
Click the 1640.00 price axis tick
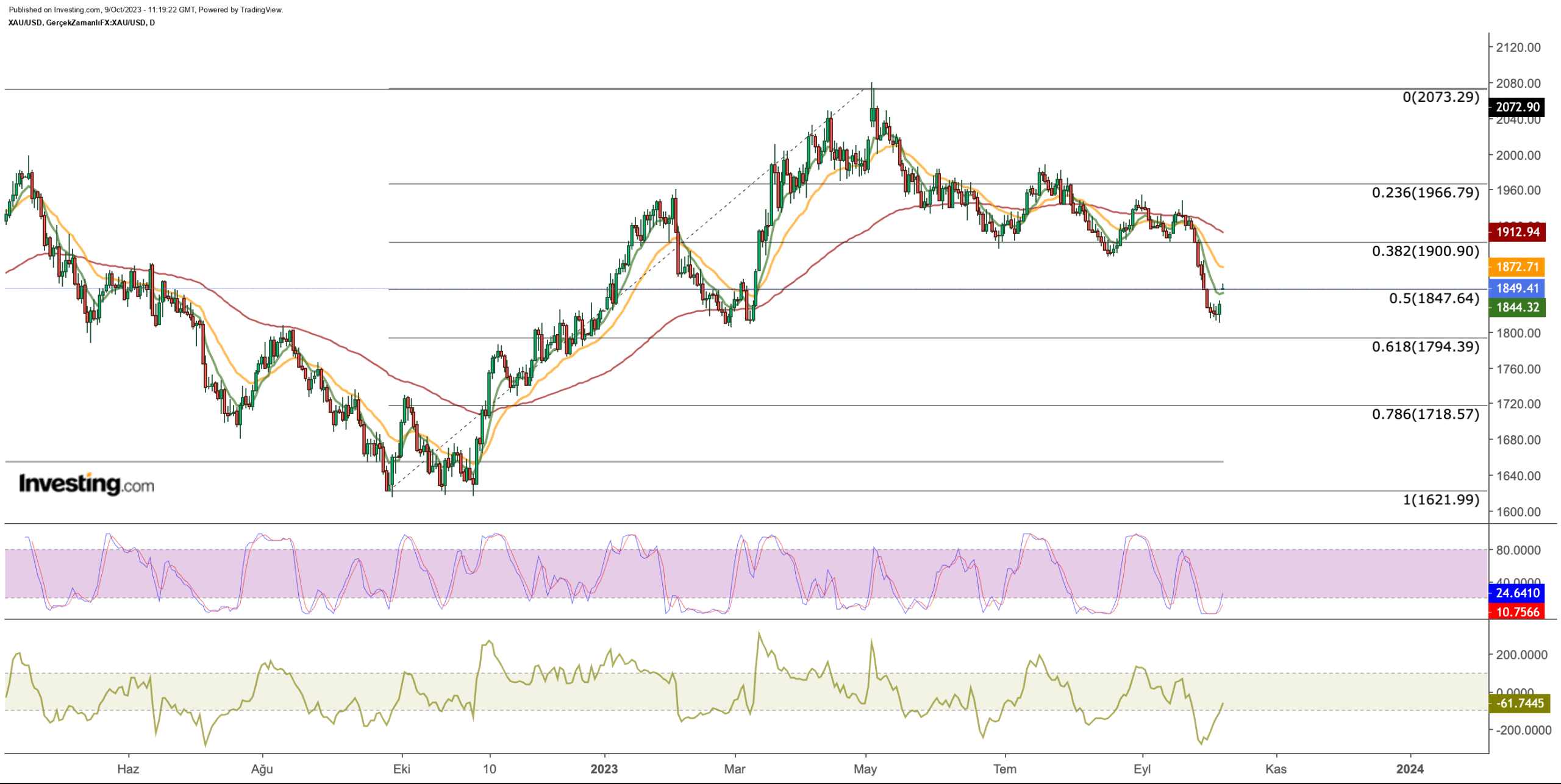[x=1518, y=476]
